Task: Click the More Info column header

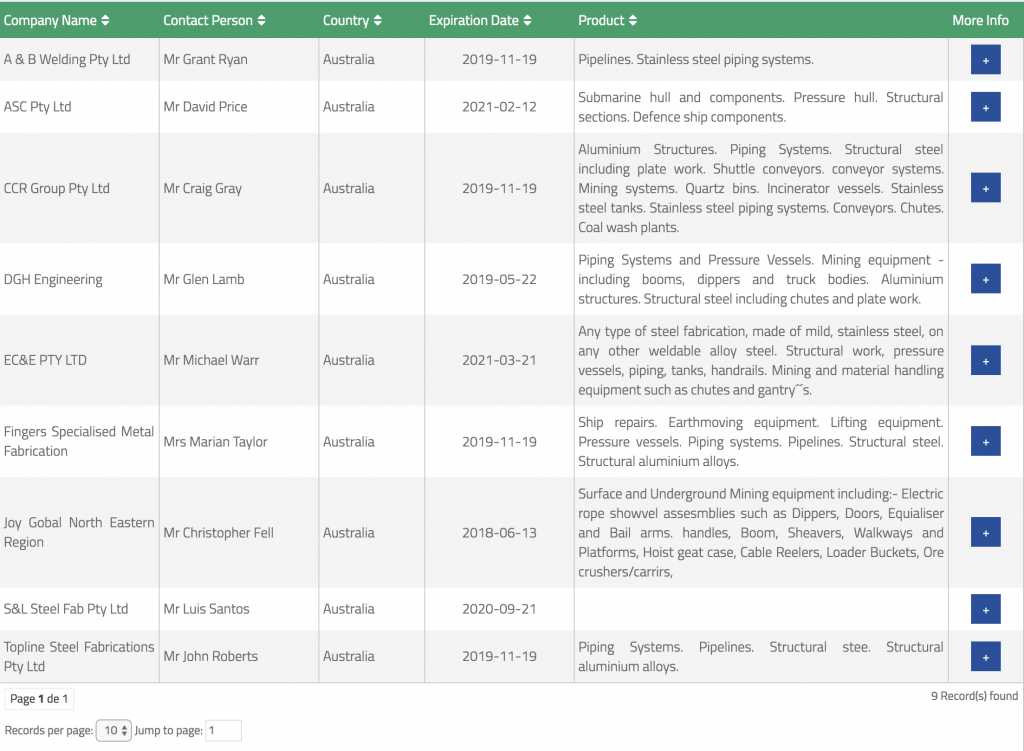Action: (x=980, y=20)
